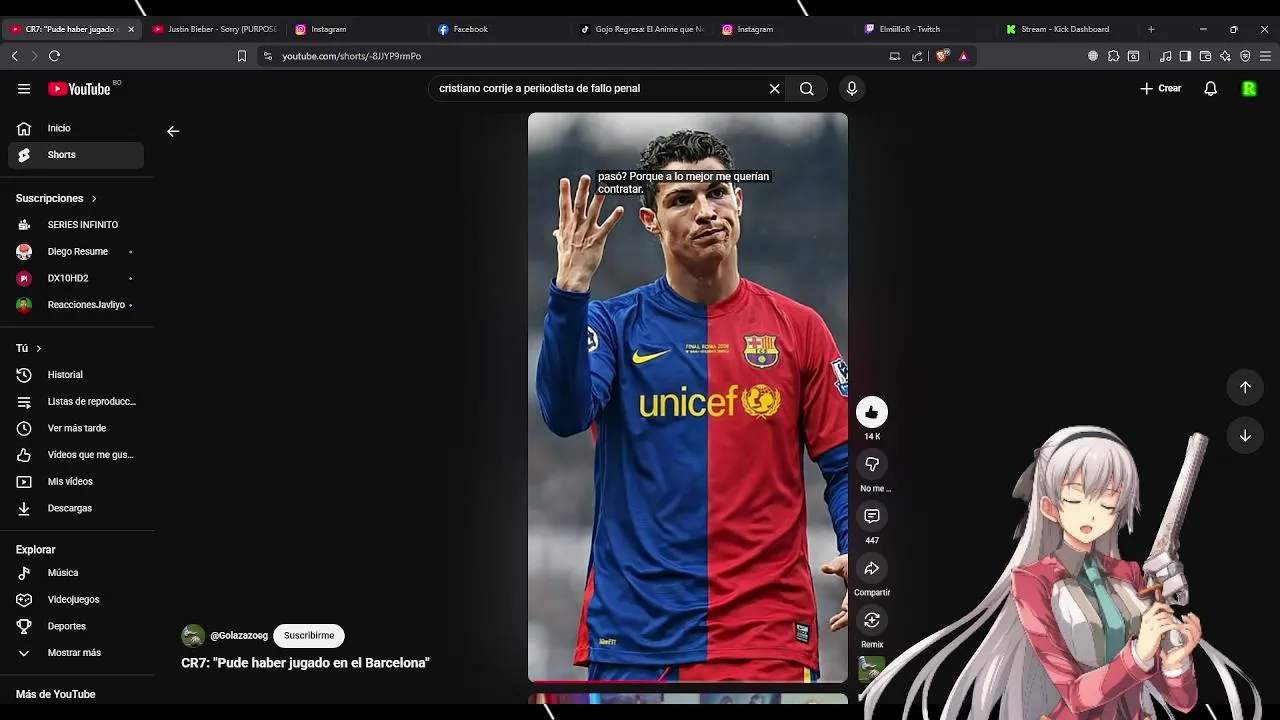Open Listas de reproducción

click(76, 402)
